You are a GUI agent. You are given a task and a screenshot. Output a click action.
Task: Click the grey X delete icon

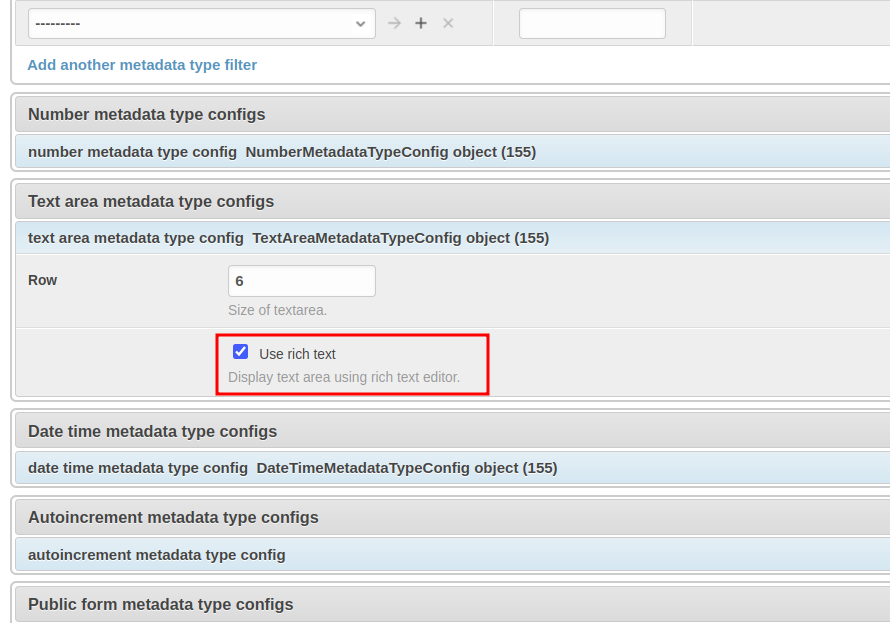tap(448, 23)
